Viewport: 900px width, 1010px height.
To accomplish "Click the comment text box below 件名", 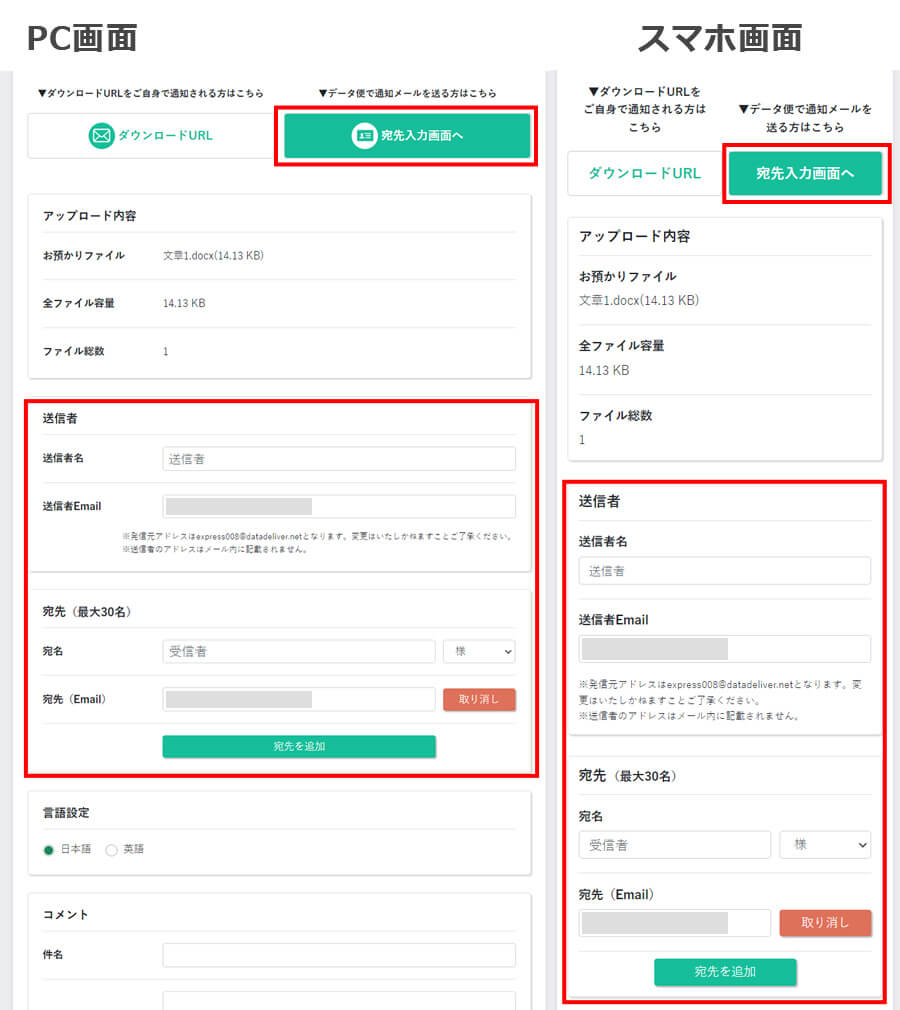I will pos(339,1000).
